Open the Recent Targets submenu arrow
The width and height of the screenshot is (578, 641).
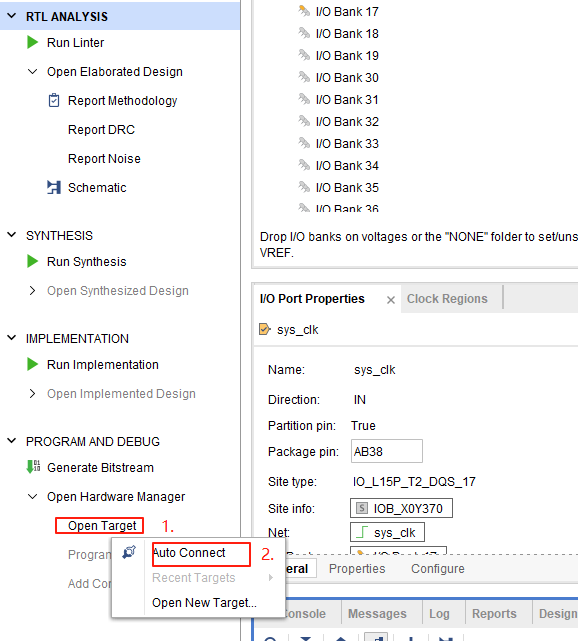click(x=271, y=578)
